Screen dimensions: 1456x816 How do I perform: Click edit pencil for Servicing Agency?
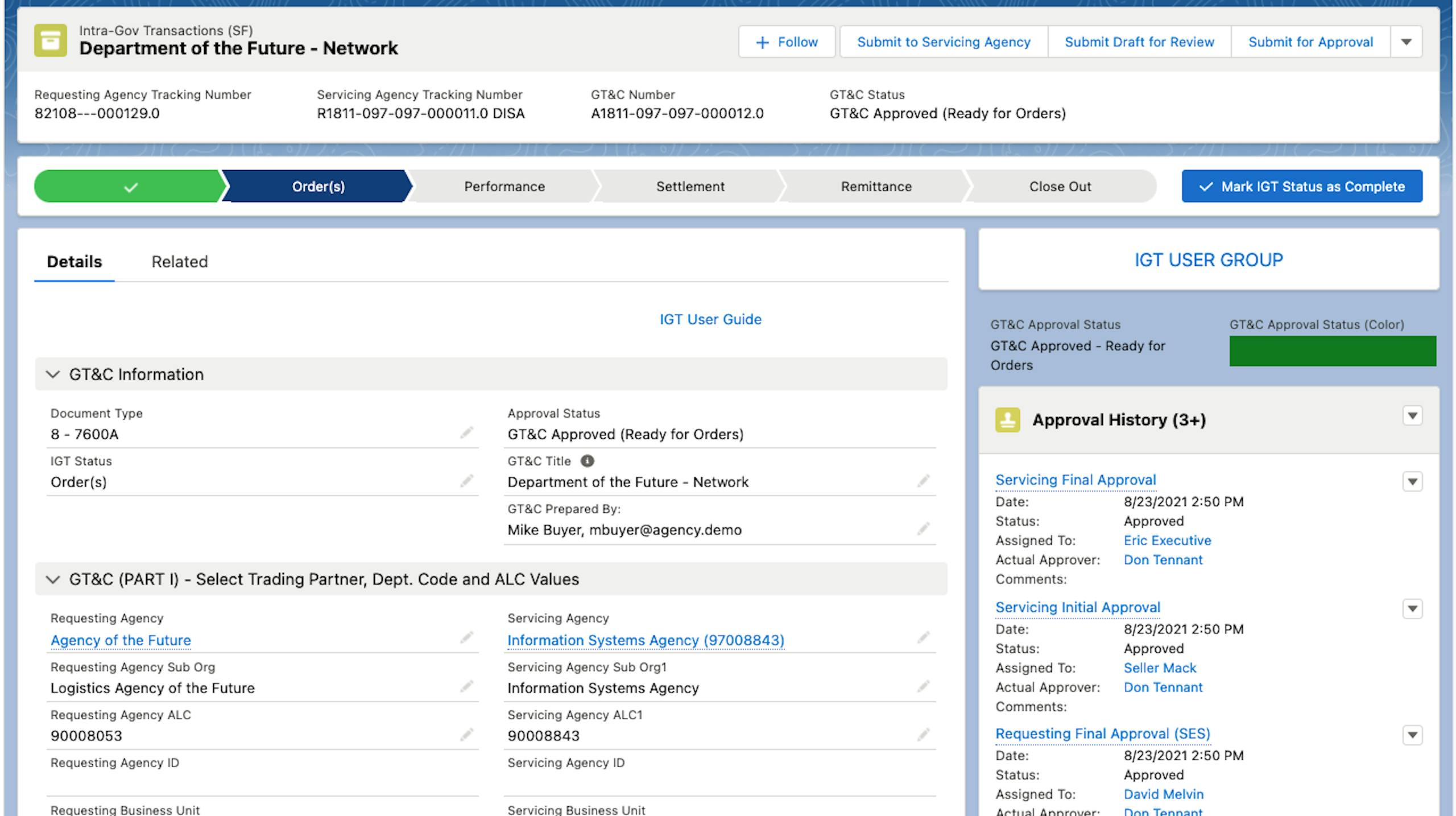[923, 638]
